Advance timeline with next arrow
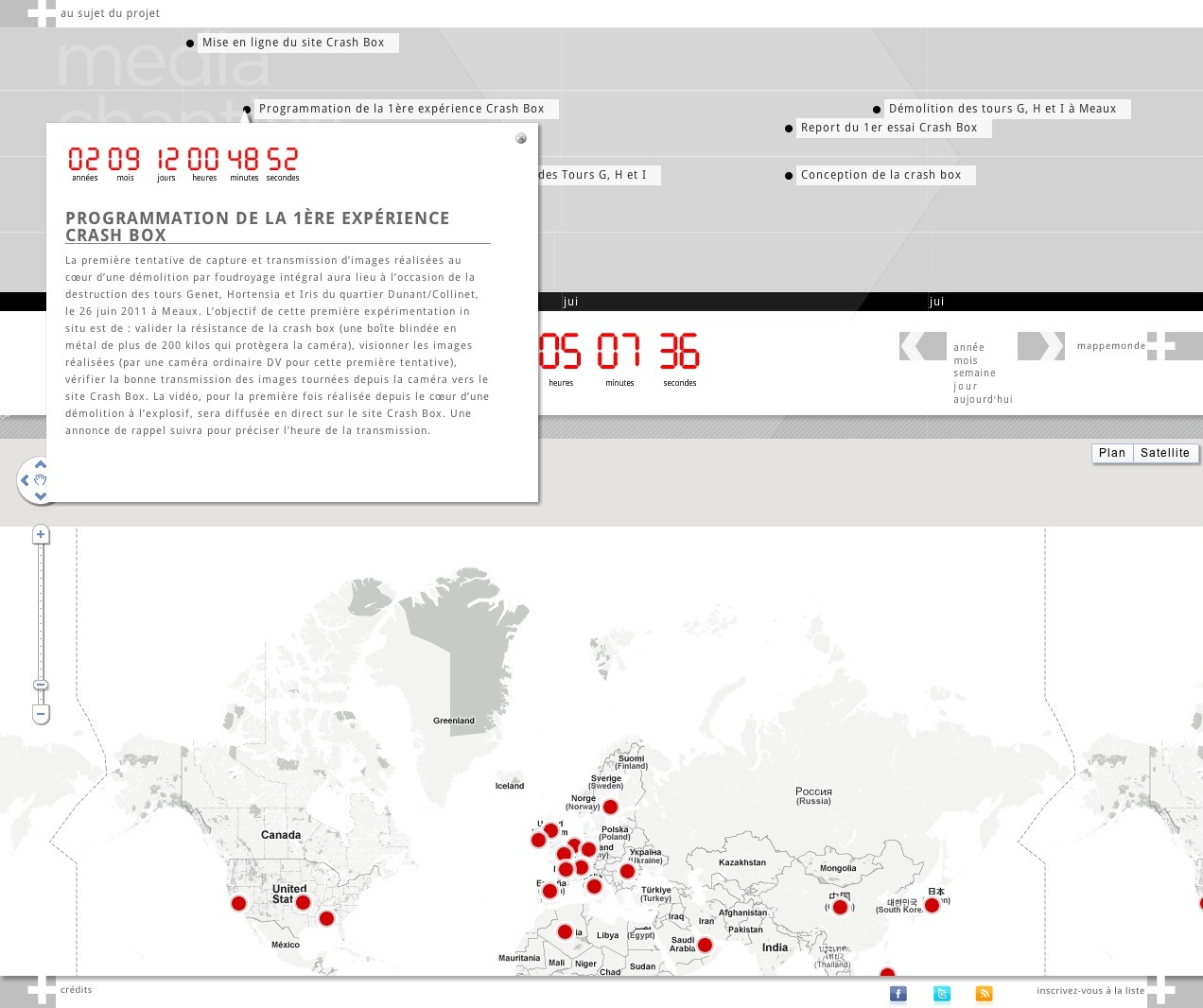1203x1008 pixels. coord(1040,346)
